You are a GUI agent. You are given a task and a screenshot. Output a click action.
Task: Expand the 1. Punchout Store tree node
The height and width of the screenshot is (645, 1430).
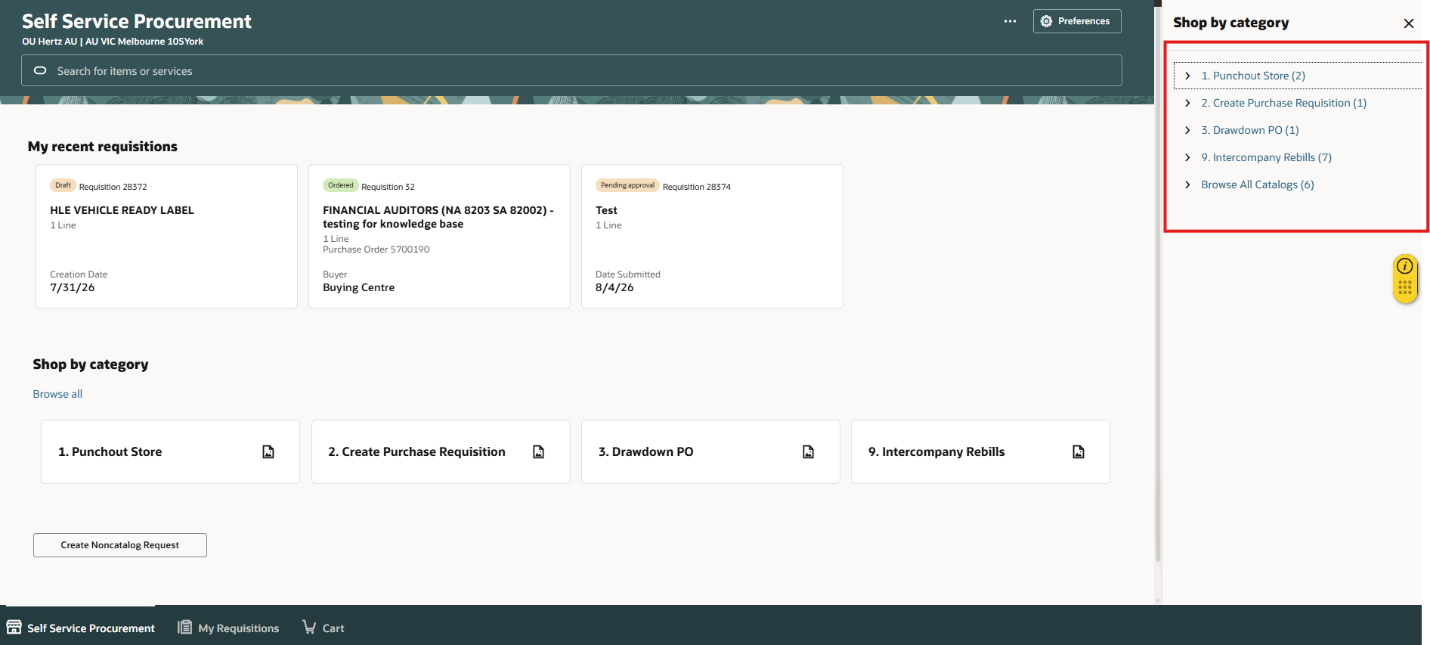(x=1187, y=76)
